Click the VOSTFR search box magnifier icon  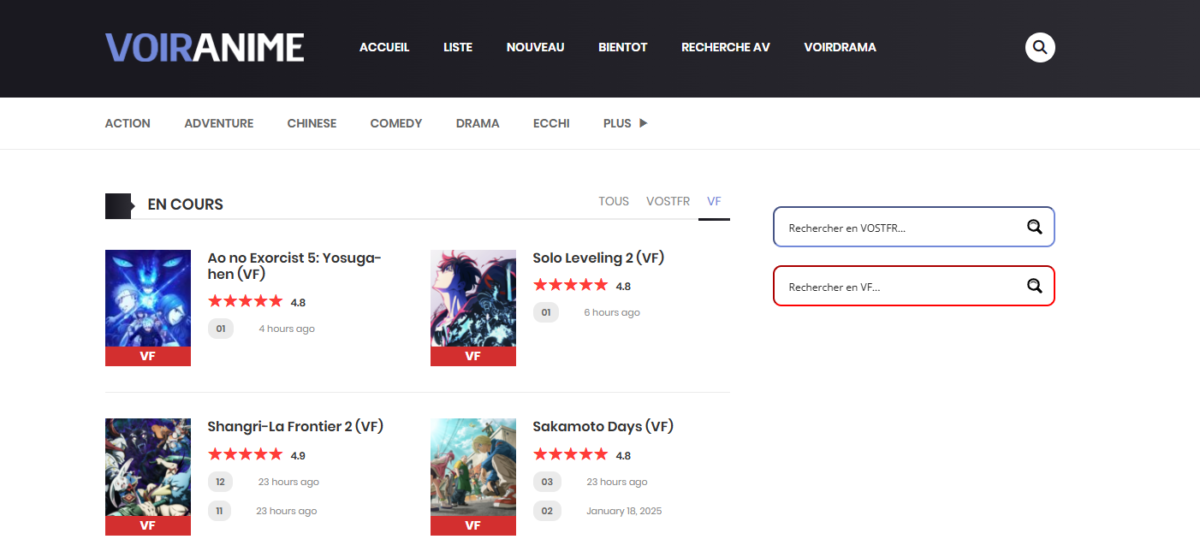point(1034,227)
